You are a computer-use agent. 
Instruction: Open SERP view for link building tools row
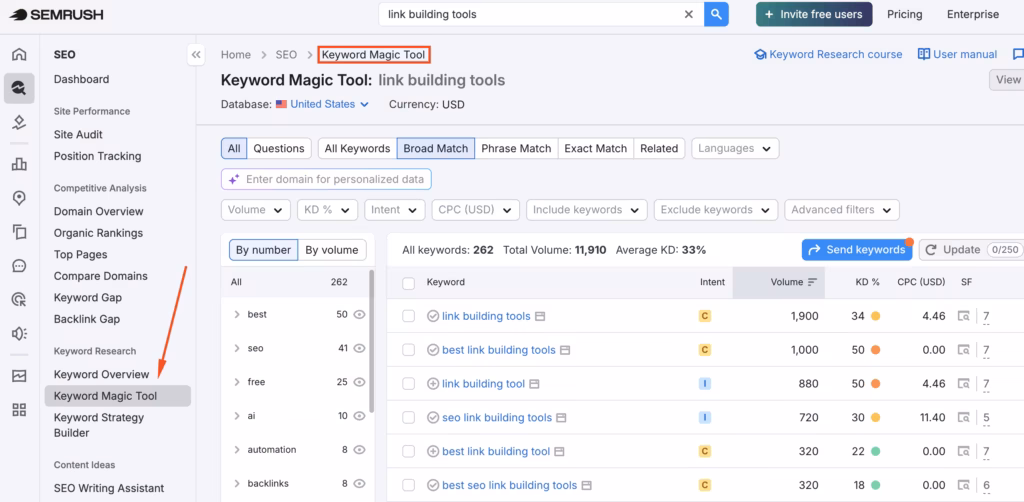(x=964, y=316)
